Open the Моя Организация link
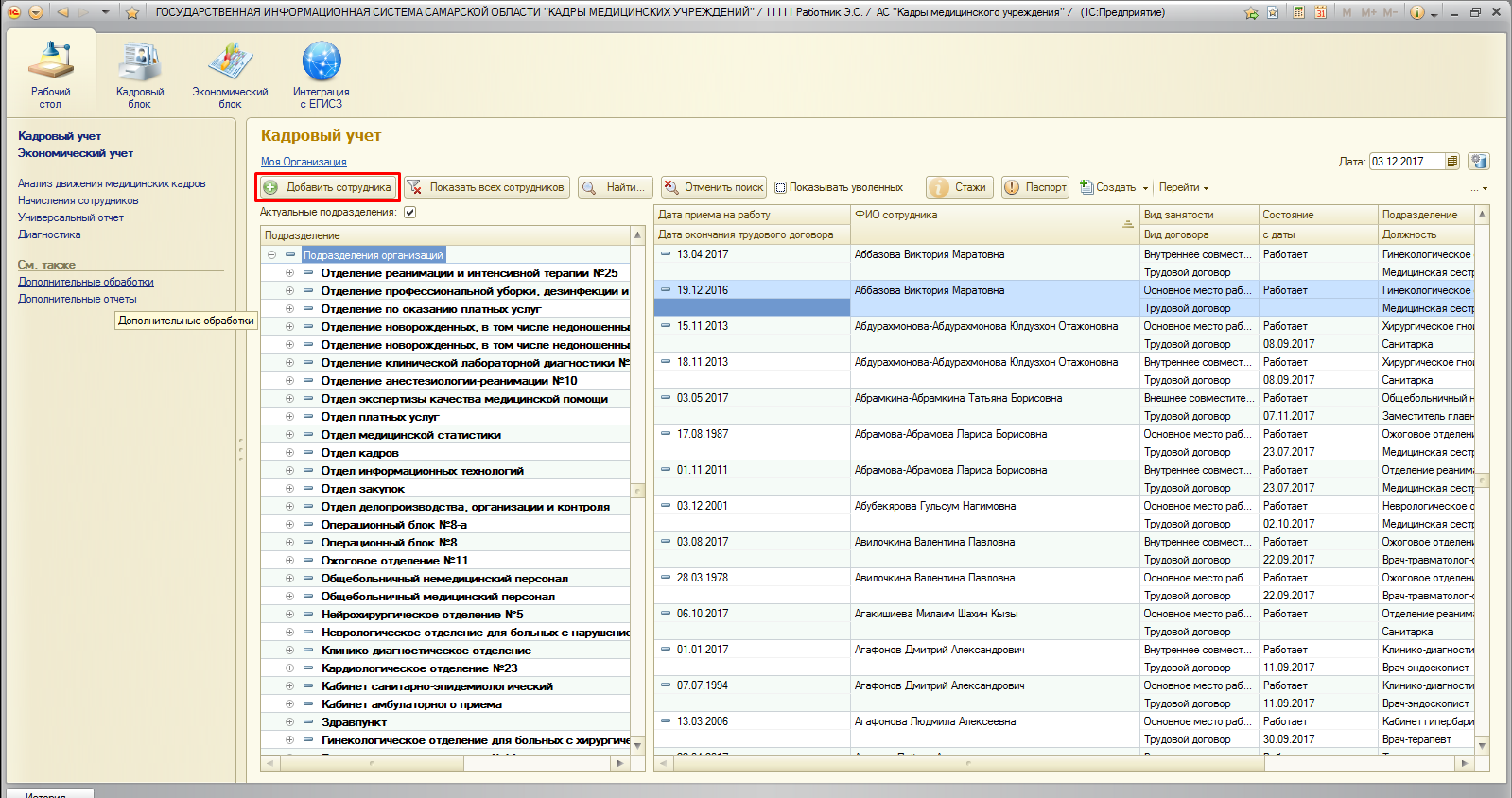The image size is (1512, 798). tap(304, 162)
